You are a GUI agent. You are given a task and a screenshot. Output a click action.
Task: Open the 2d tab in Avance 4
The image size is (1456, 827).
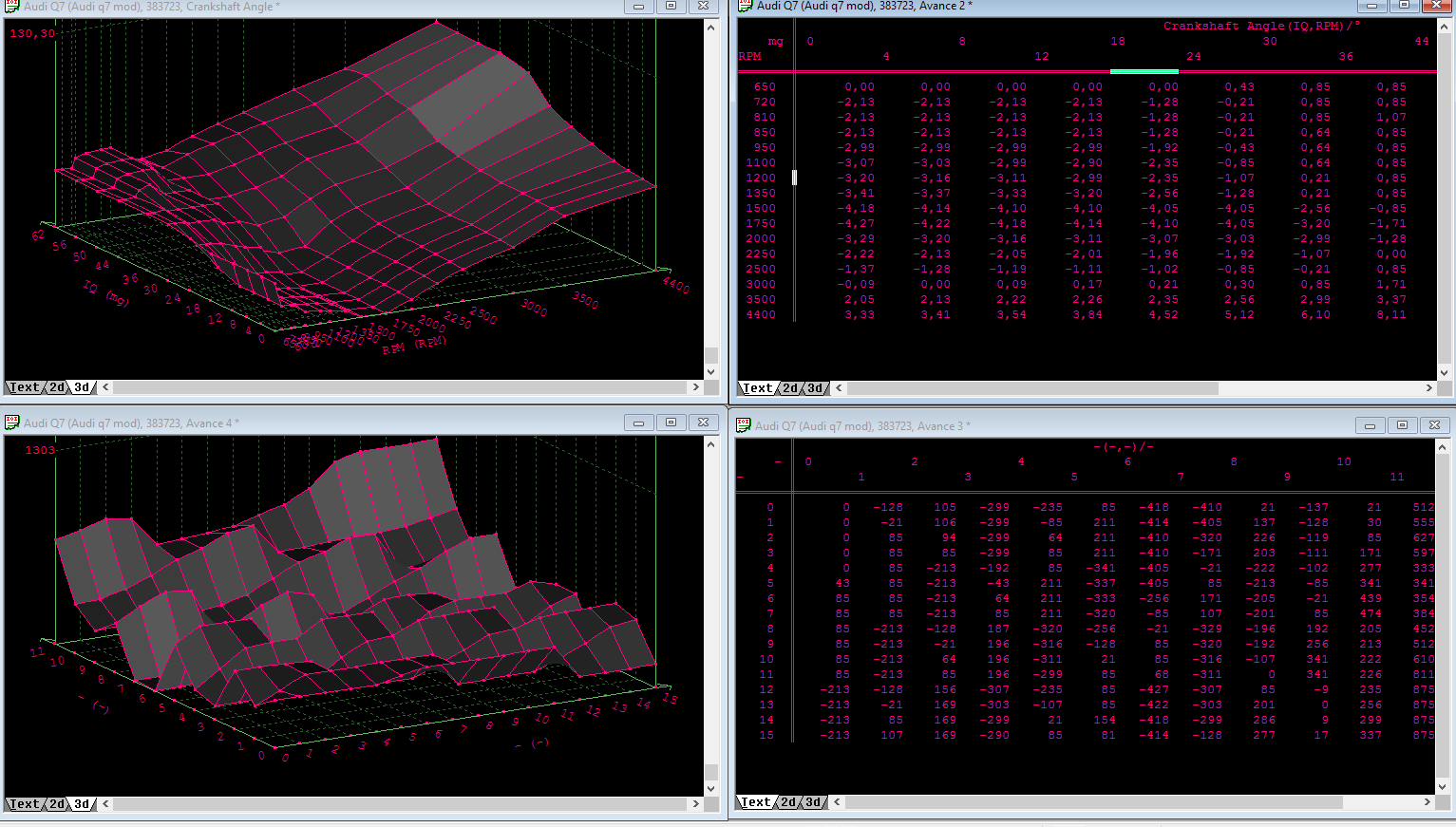[x=58, y=804]
